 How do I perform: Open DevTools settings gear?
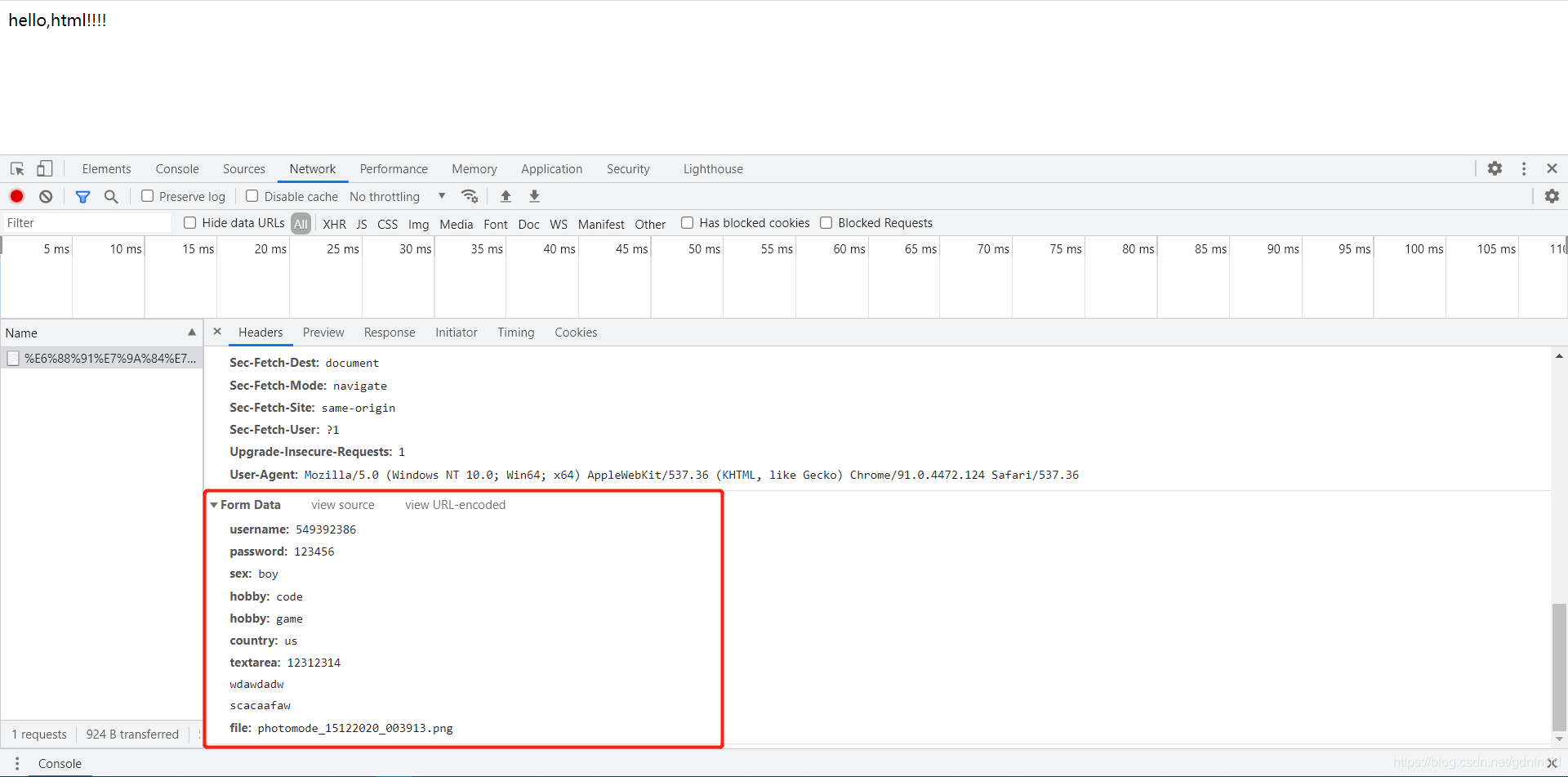pyautogui.click(x=1494, y=168)
